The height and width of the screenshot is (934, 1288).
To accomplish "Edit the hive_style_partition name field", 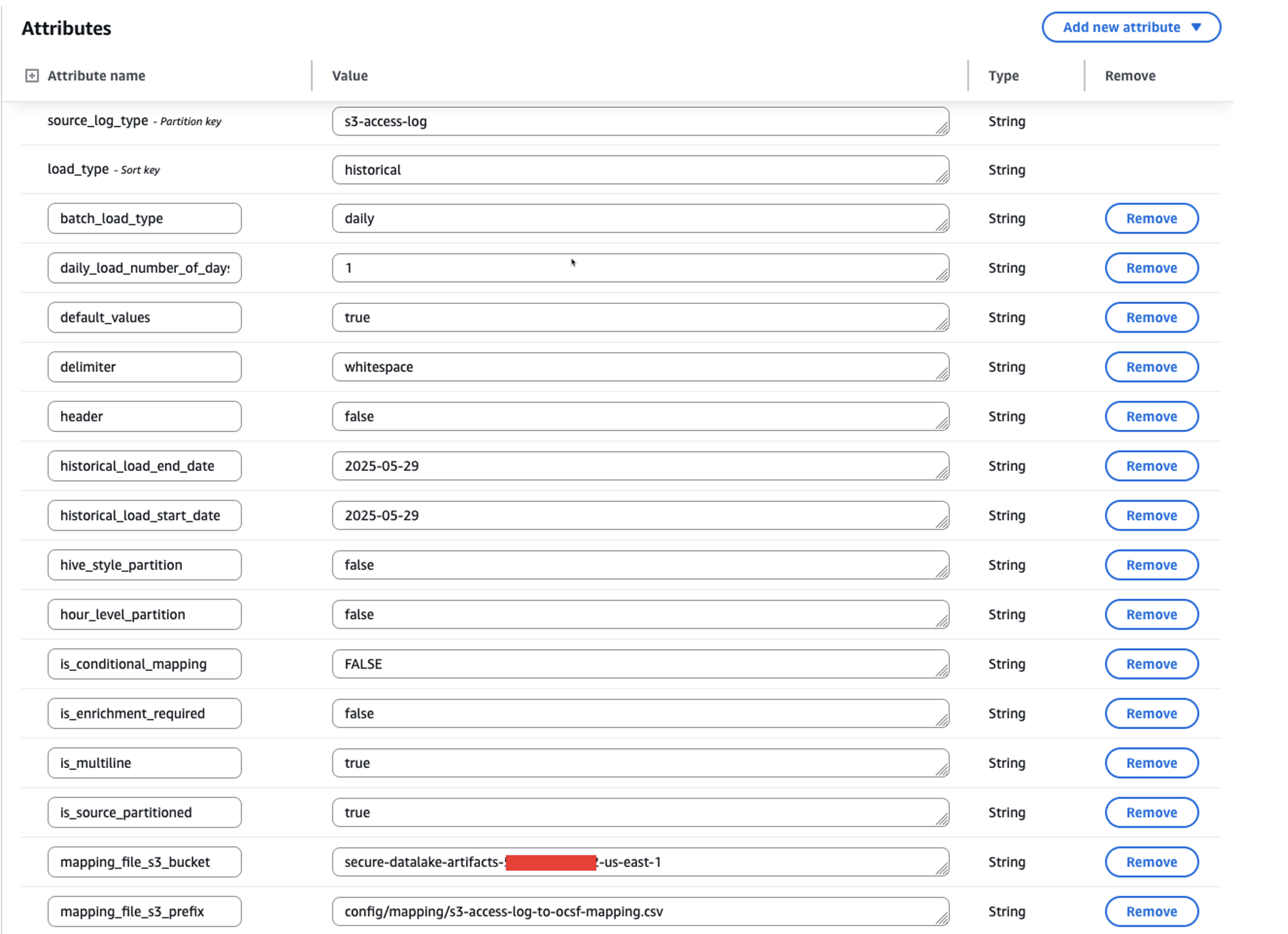I will coord(144,565).
